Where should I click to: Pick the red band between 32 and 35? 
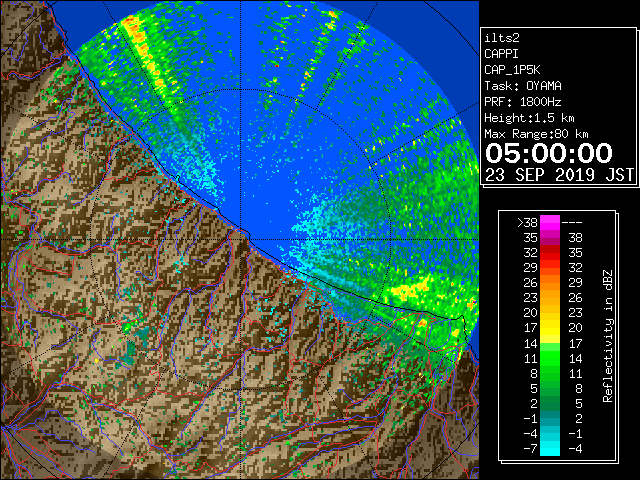[x=550, y=253]
